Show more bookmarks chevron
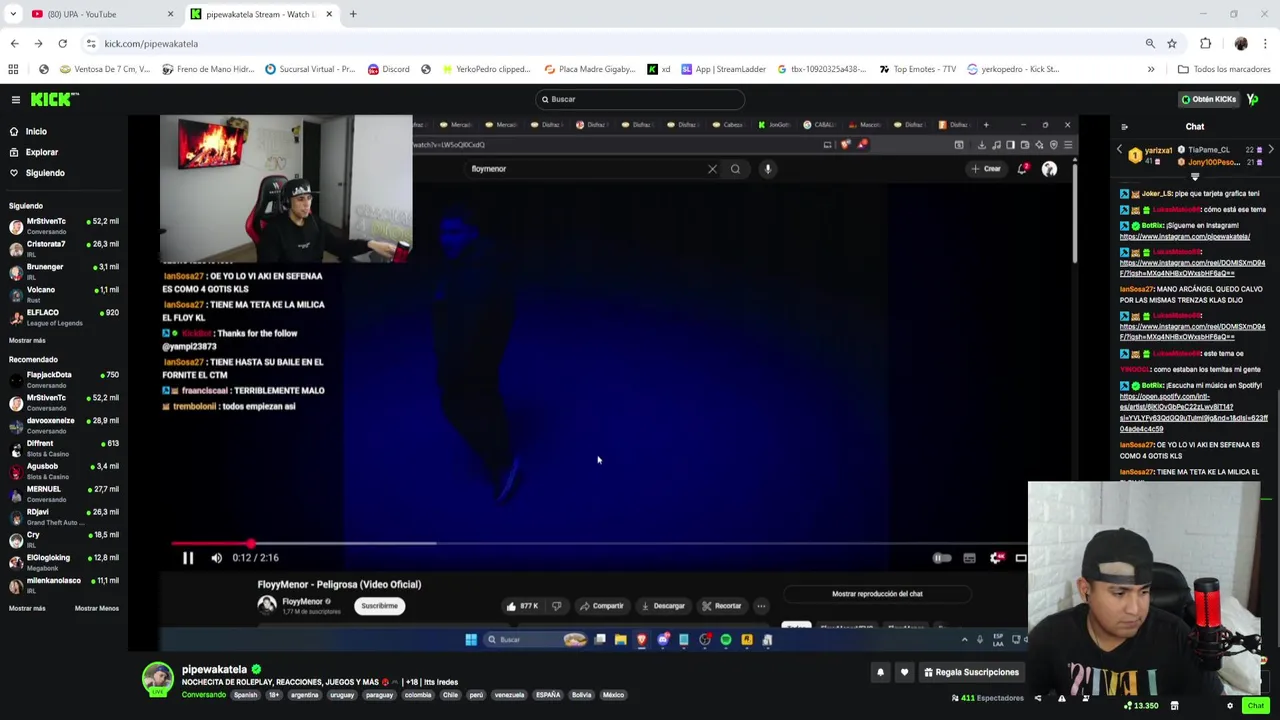This screenshot has width=1280, height=720. (1151, 69)
